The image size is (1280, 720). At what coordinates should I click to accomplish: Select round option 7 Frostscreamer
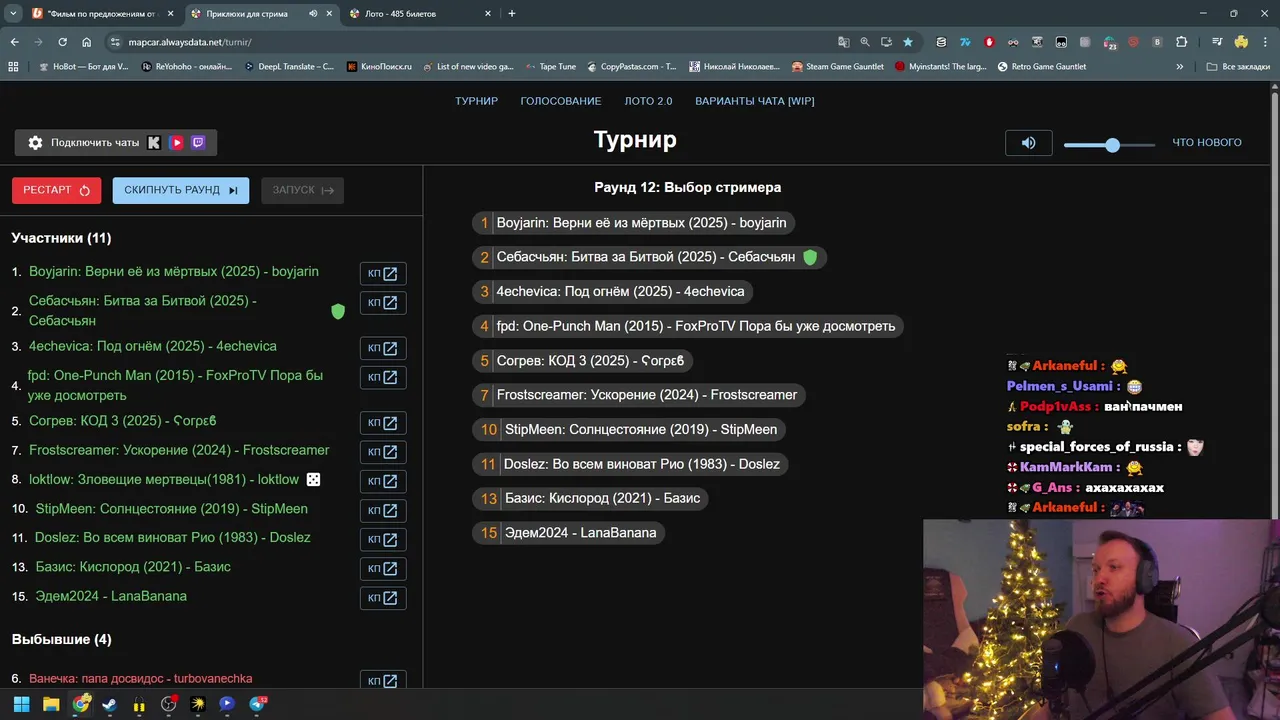click(x=639, y=395)
